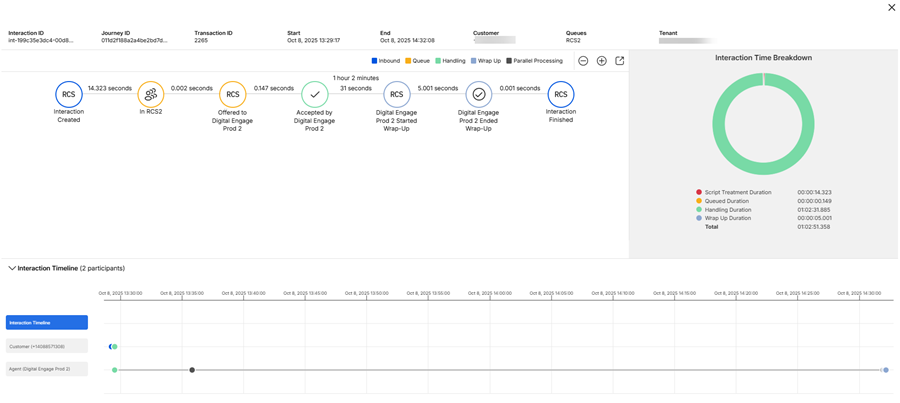Screen dimensions: 900x403
Task: Click the black marker on agent timeline
Action: pyautogui.click(x=192, y=370)
